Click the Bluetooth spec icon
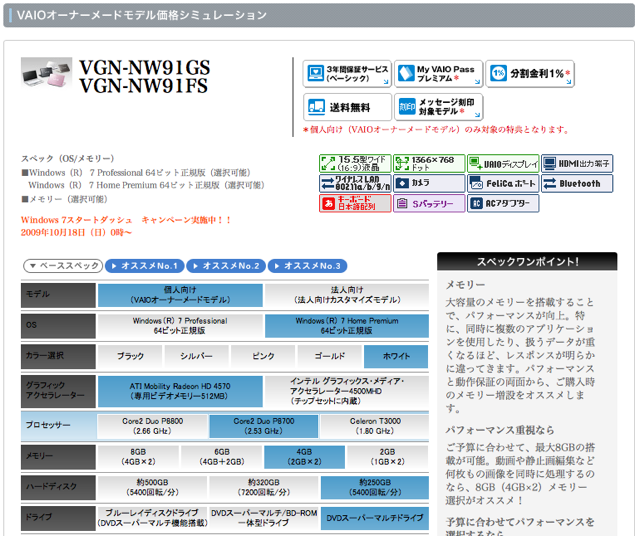 point(577,183)
